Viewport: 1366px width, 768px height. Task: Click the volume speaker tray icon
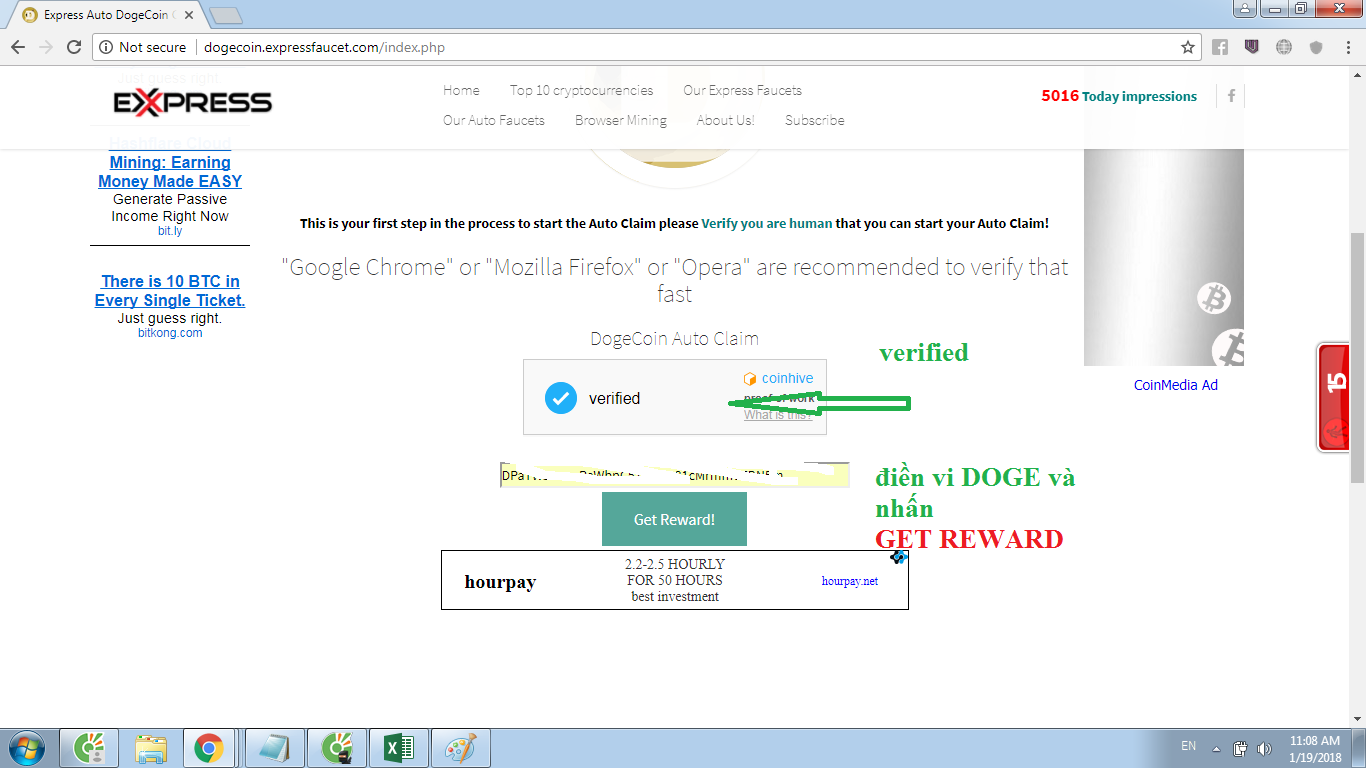click(x=1264, y=748)
